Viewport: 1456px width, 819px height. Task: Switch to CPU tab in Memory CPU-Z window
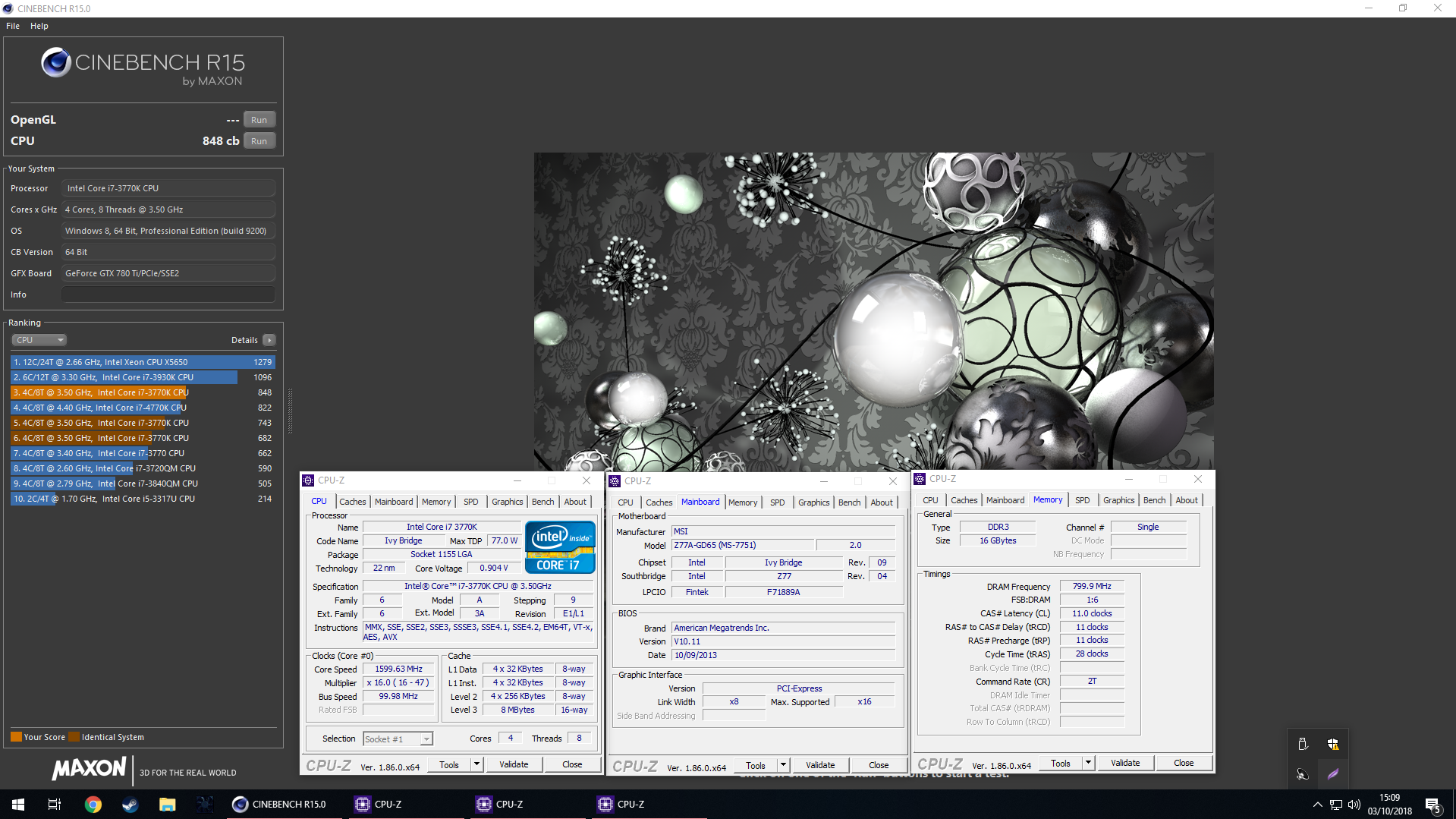coord(930,500)
